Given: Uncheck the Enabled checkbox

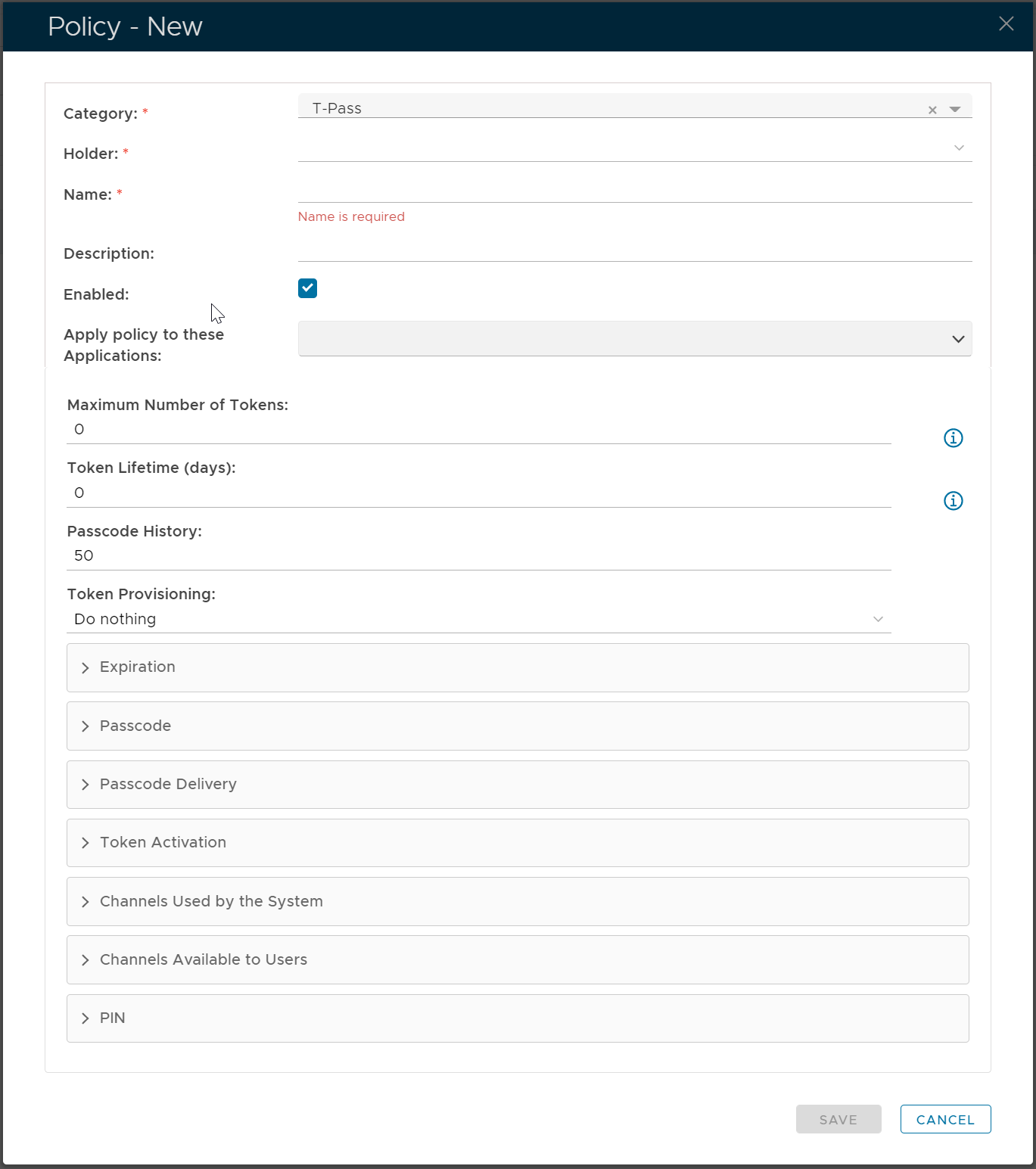Looking at the screenshot, I should point(307,288).
